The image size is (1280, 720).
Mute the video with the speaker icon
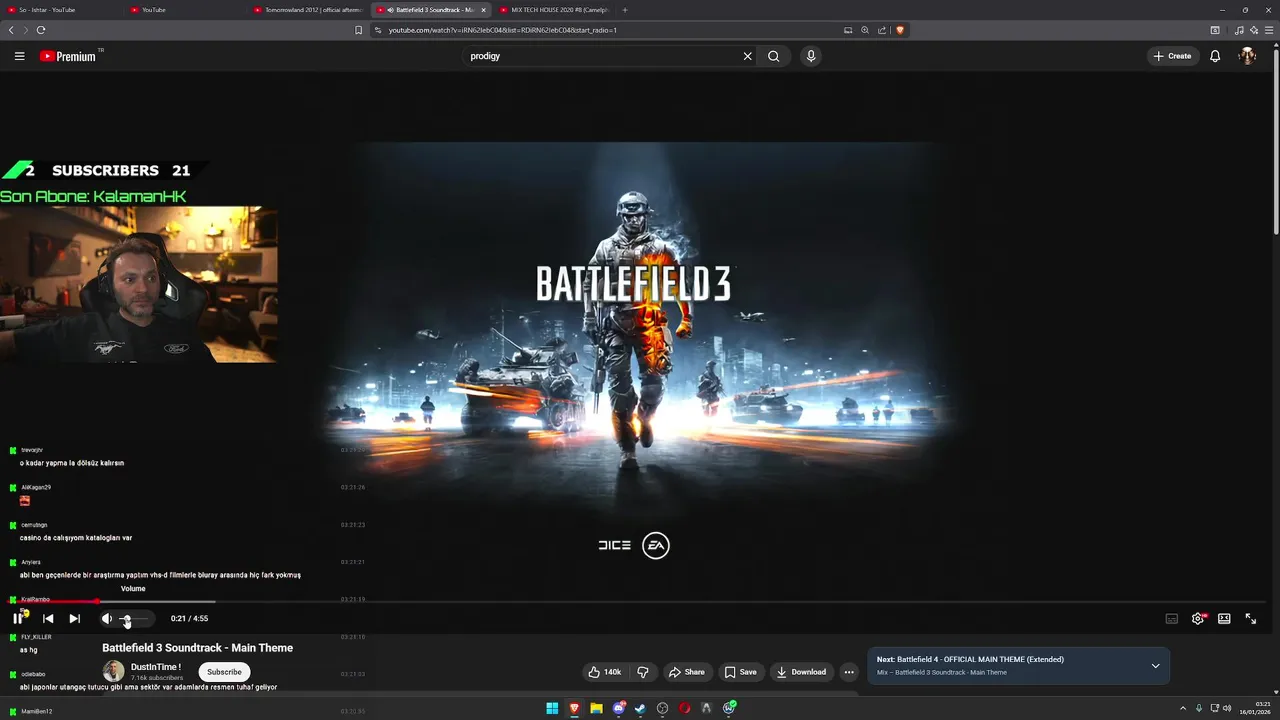click(107, 619)
